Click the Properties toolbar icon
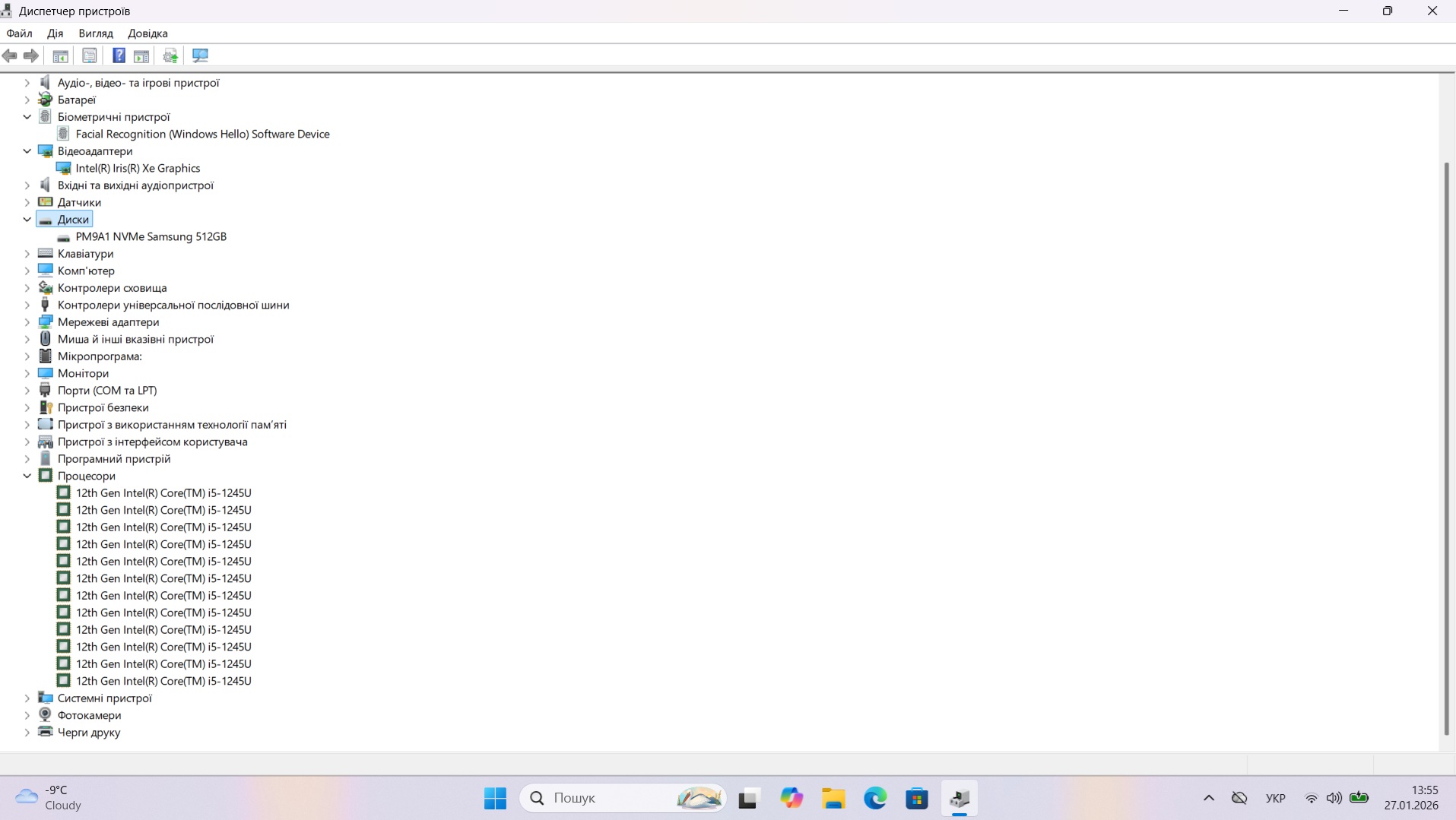 pos(90,55)
